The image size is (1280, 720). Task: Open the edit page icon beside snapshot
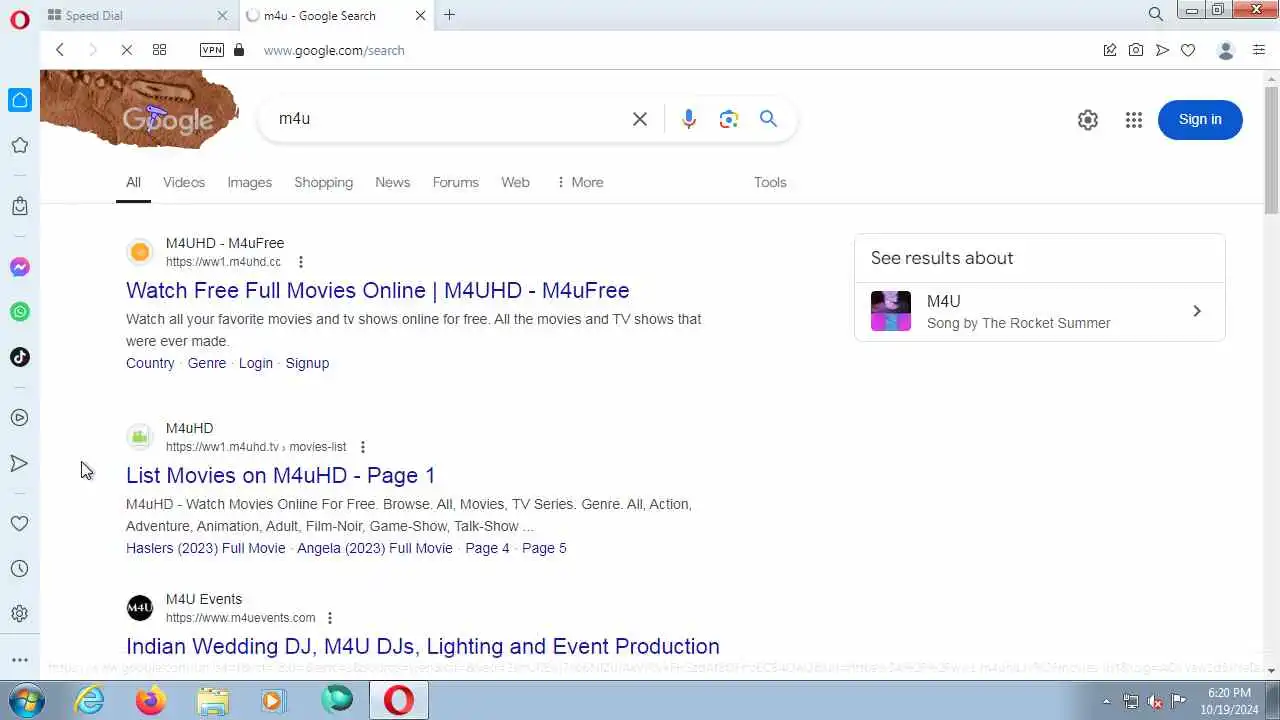point(1110,50)
